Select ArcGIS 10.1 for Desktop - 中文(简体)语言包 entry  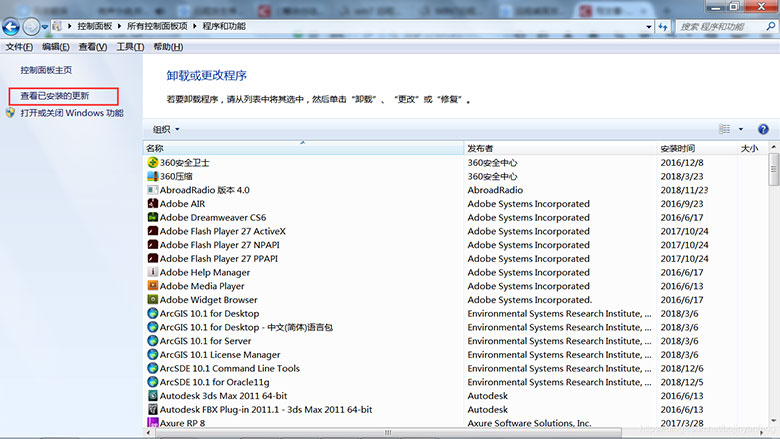click(x=246, y=327)
